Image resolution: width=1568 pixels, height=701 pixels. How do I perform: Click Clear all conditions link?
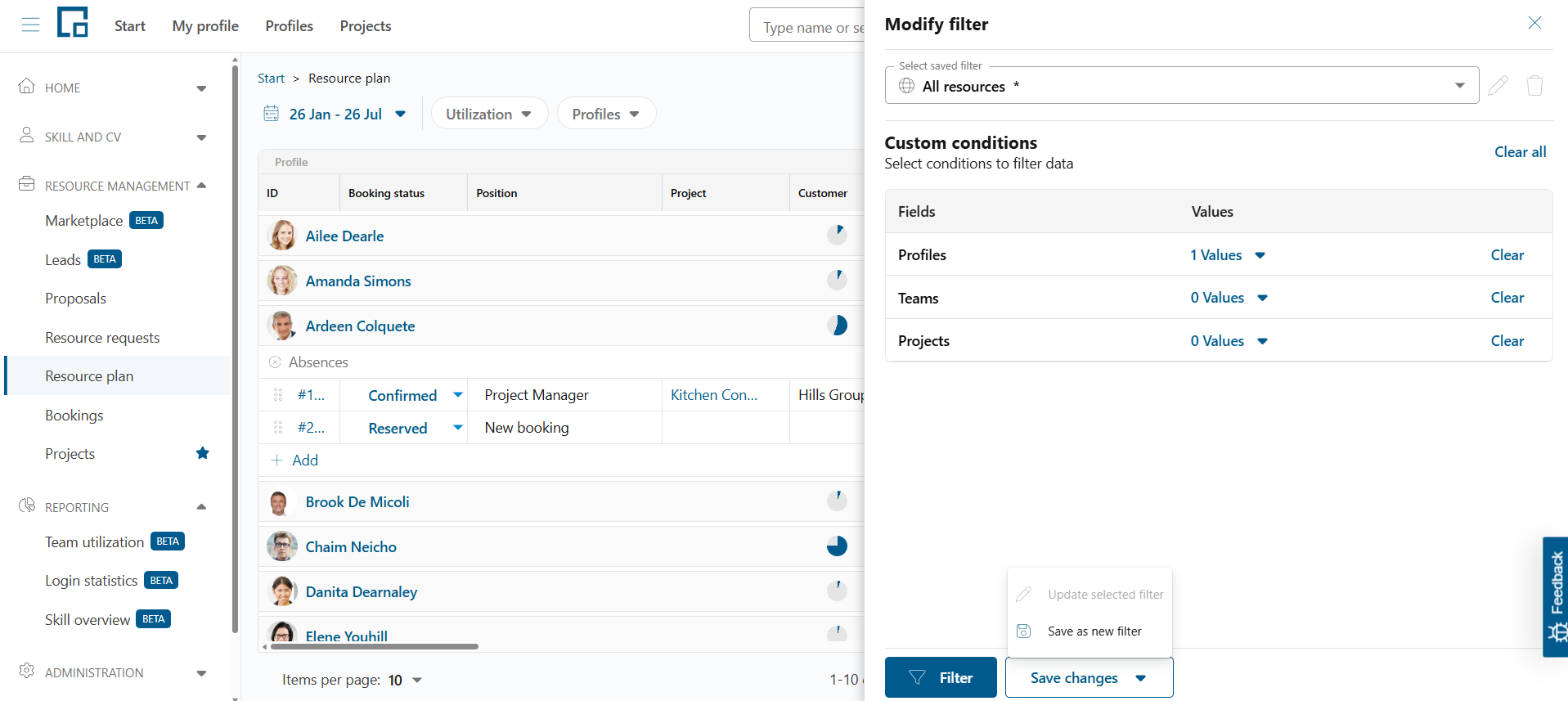pyautogui.click(x=1520, y=152)
